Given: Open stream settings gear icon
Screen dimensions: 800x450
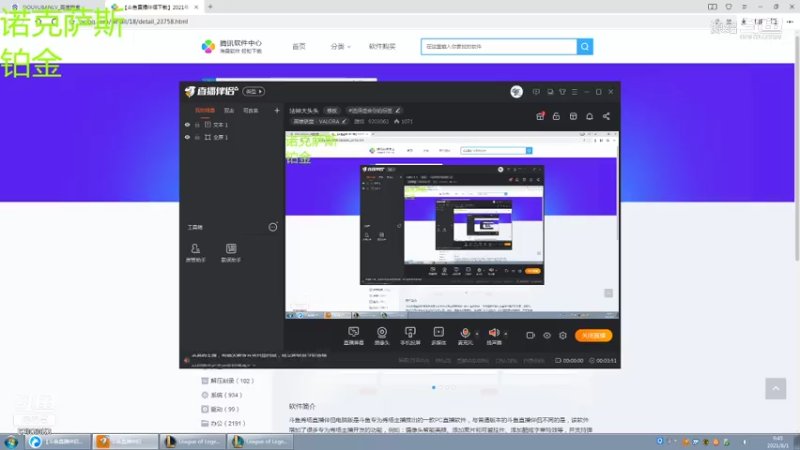Looking at the screenshot, I should tap(563, 335).
